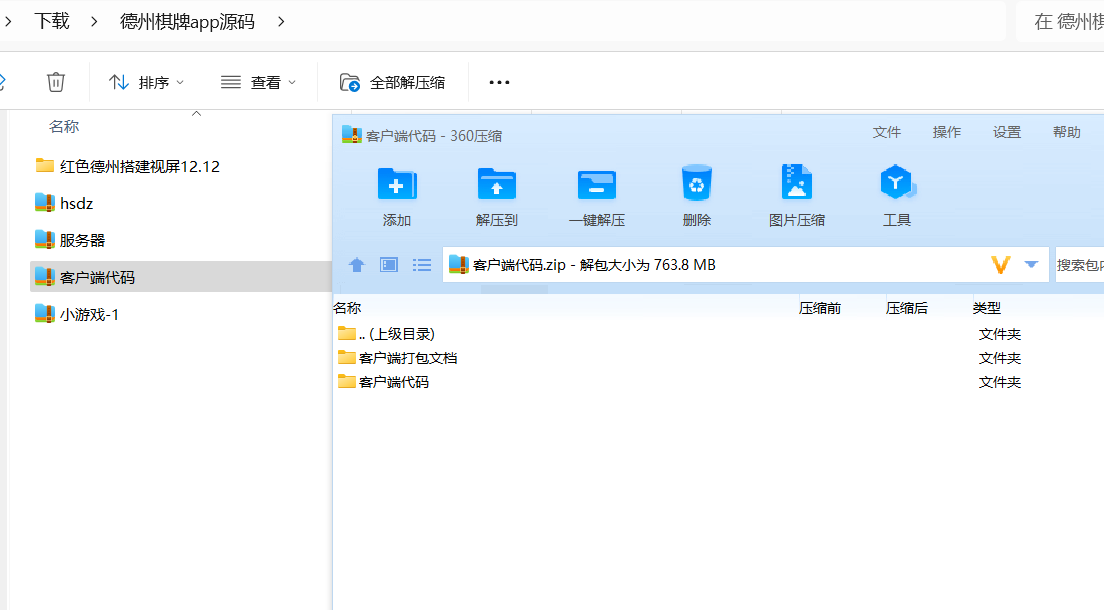Click the 名称 column header in Explorer
This screenshot has width=1104, height=610.
click(64, 127)
